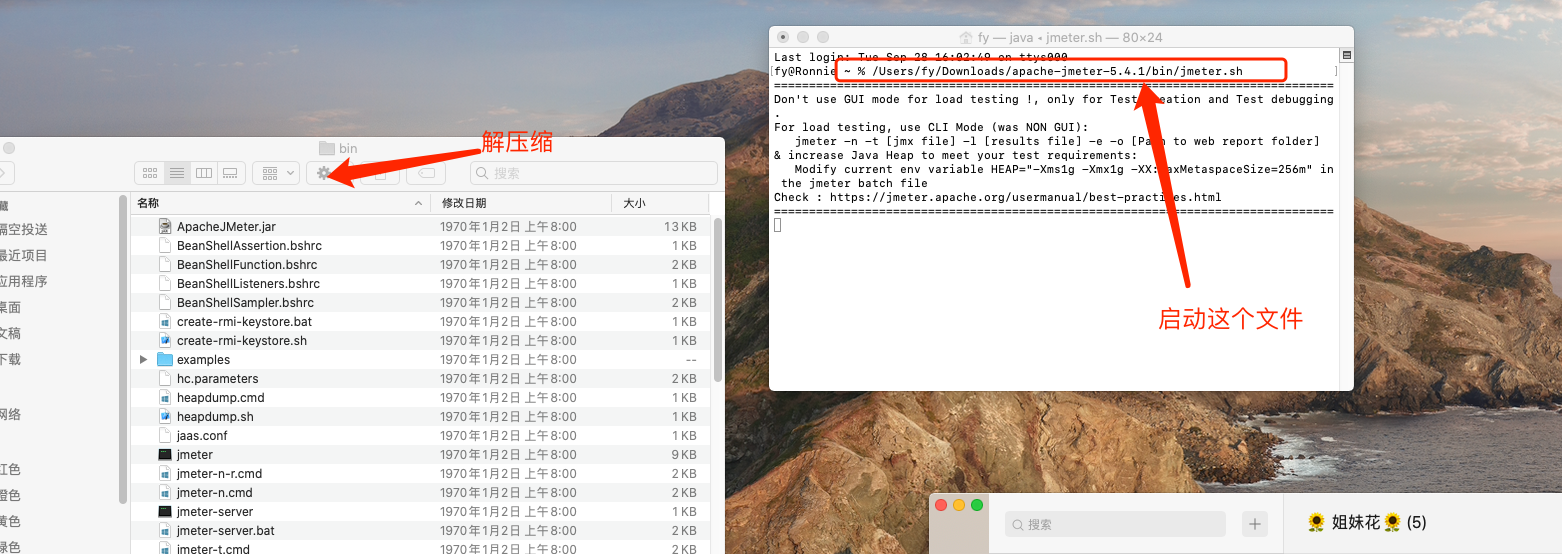Filter by the 橙色 tag in sidebar
Viewport: 1562px width, 554px height.
(10, 496)
